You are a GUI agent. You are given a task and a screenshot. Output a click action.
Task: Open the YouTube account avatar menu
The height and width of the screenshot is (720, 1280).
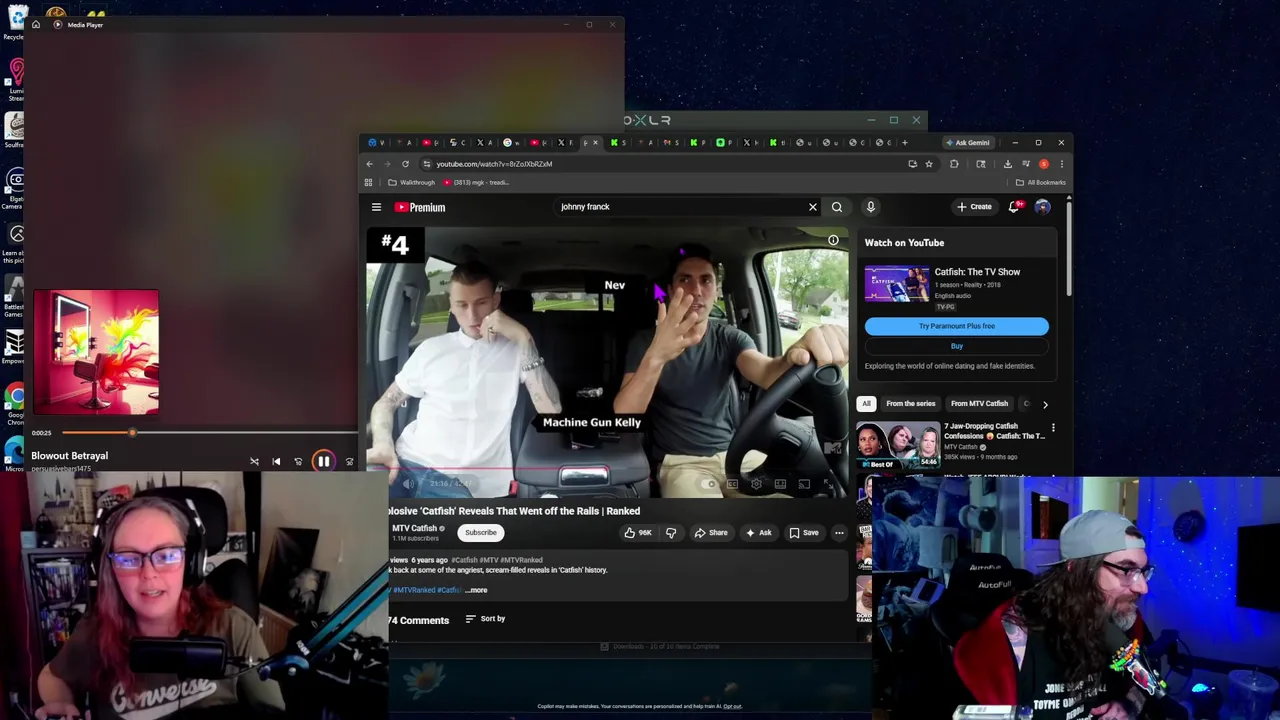[1042, 207]
